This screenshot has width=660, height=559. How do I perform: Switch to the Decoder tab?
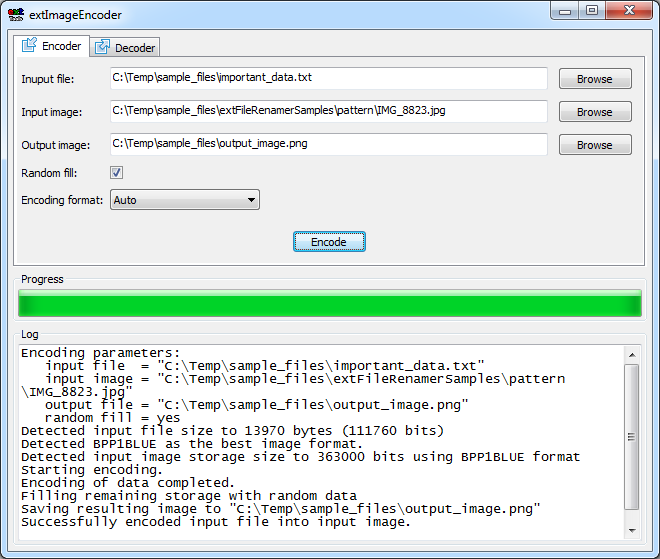tap(125, 47)
